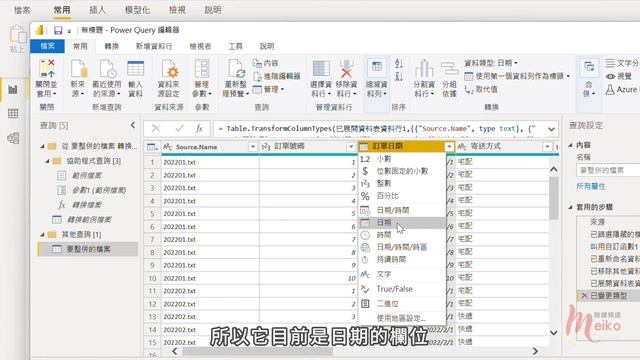
Task: Click the Replace Values item (取代值)
Action: tap(481, 89)
